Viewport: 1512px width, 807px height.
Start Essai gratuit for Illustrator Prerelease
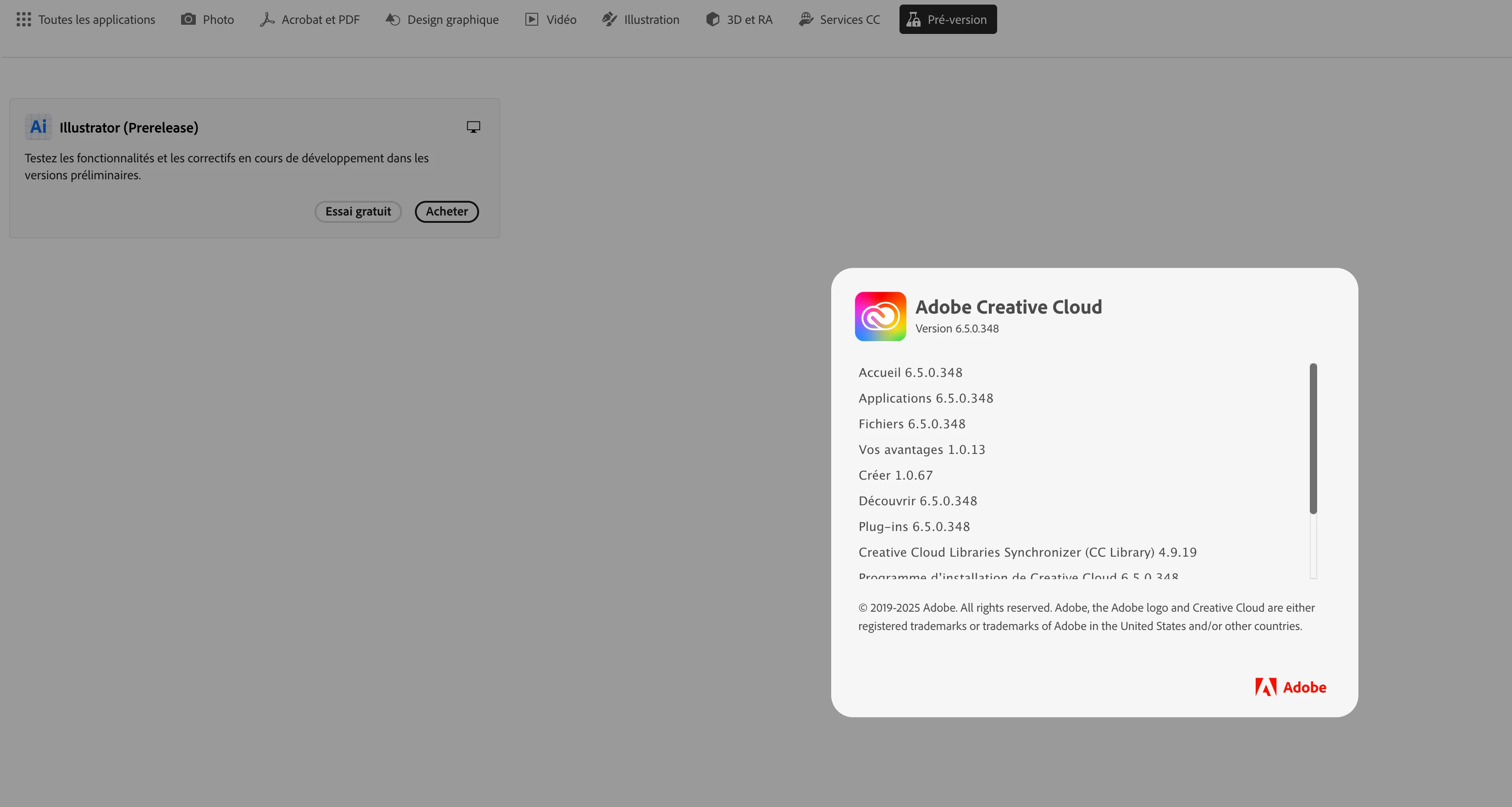[x=358, y=211]
